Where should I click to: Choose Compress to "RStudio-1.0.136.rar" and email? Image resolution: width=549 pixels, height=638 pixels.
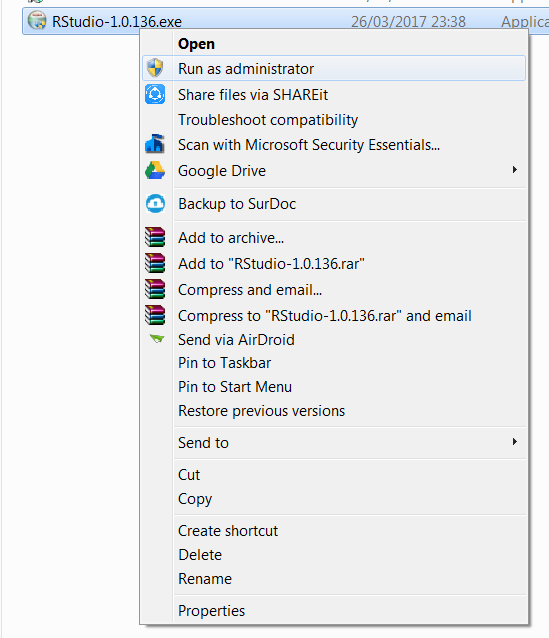tap(334, 316)
